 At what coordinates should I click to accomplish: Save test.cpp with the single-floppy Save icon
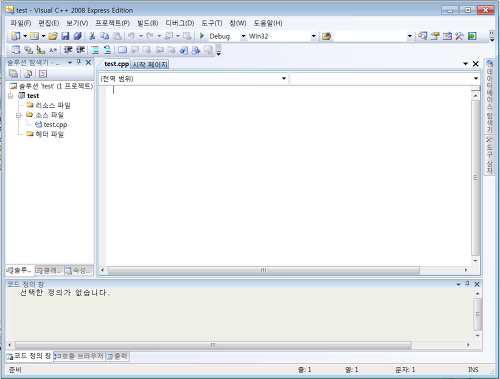(65, 36)
